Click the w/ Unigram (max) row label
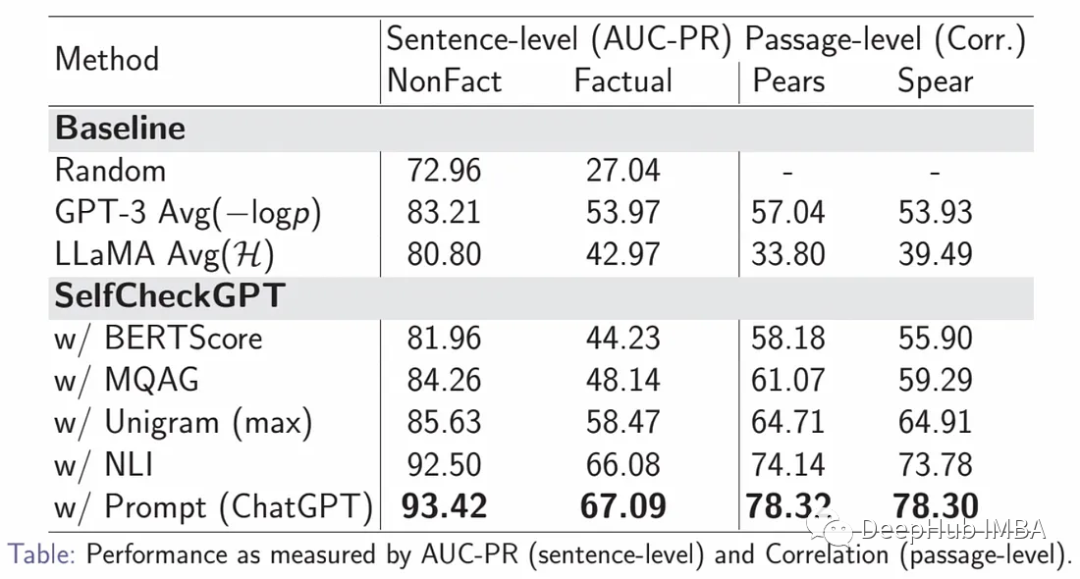Viewport: 1080px width, 579px height. [183, 423]
